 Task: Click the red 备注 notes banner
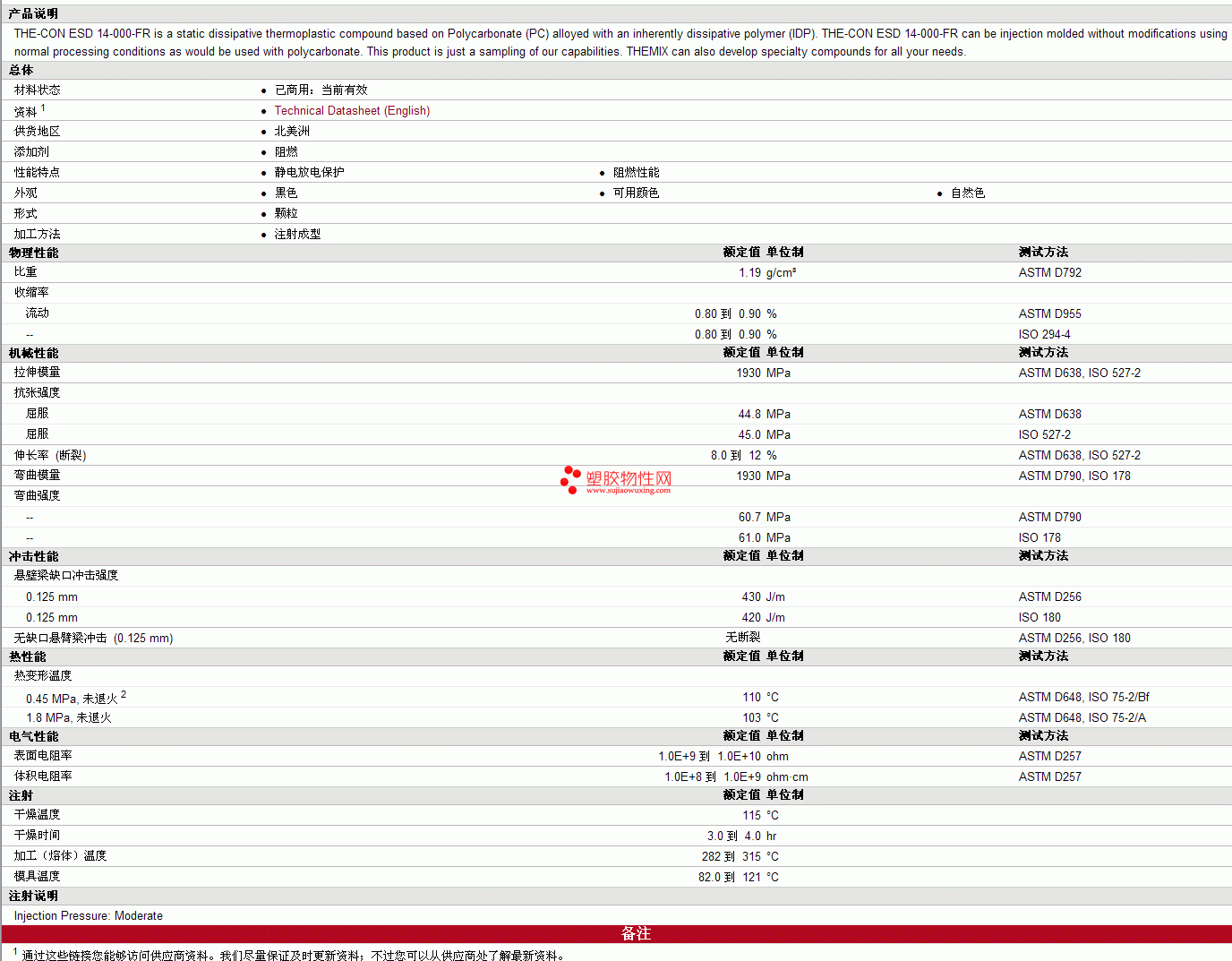click(x=616, y=934)
